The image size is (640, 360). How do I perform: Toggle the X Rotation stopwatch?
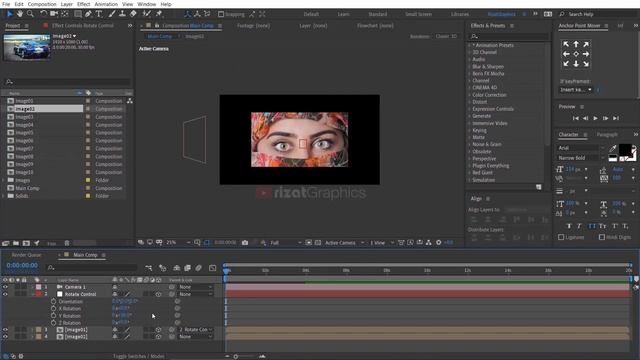point(53,309)
